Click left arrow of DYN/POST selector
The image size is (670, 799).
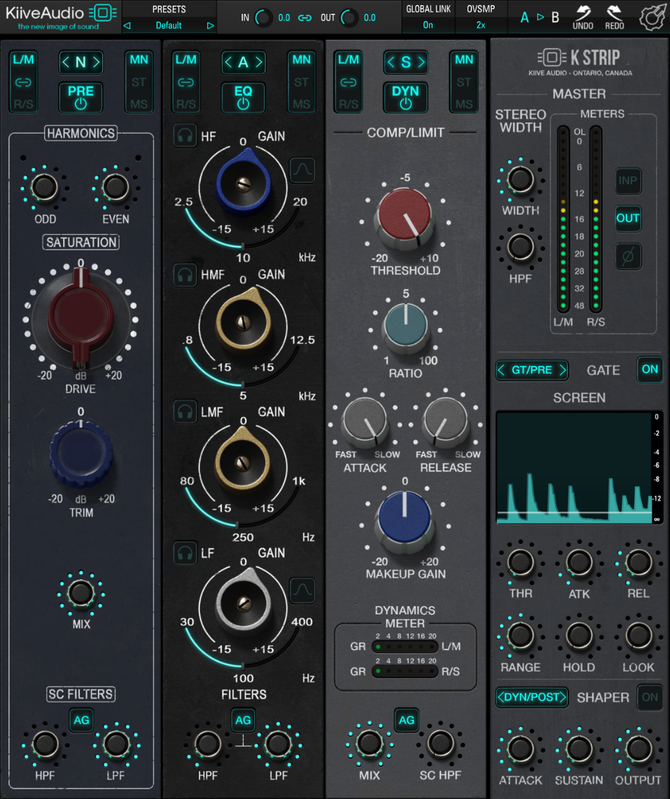click(x=501, y=697)
